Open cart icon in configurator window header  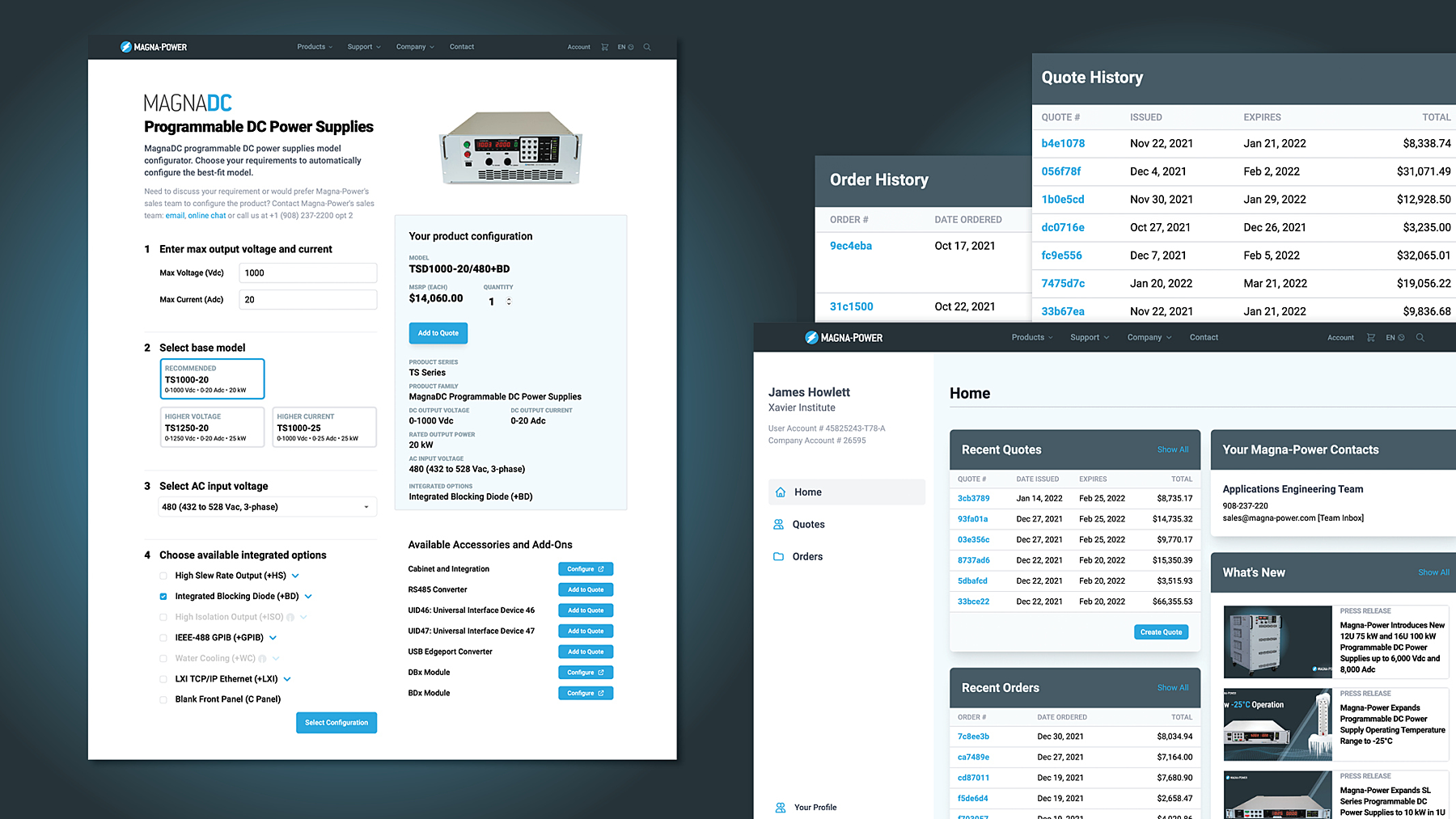tap(604, 47)
